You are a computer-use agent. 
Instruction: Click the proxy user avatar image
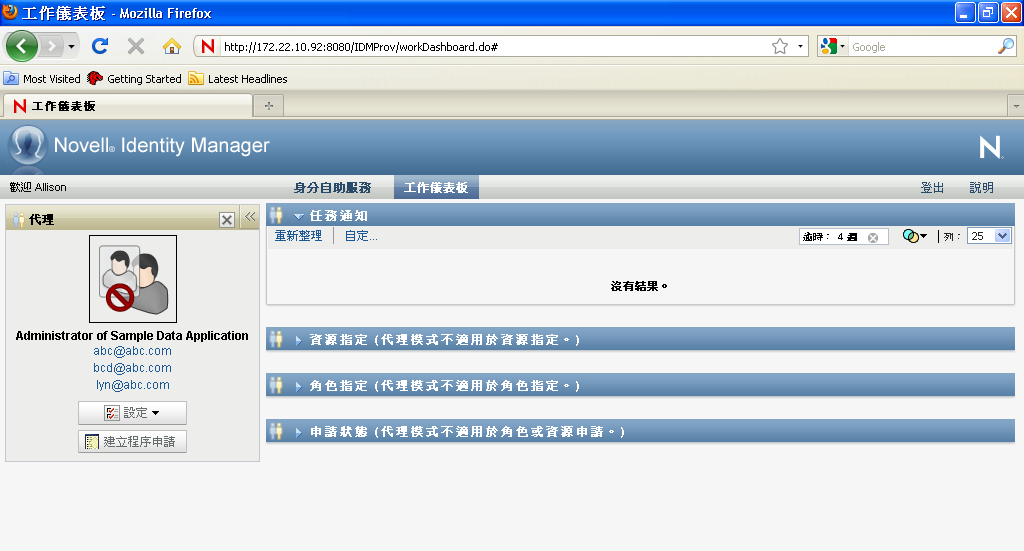[x=133, y=279]
